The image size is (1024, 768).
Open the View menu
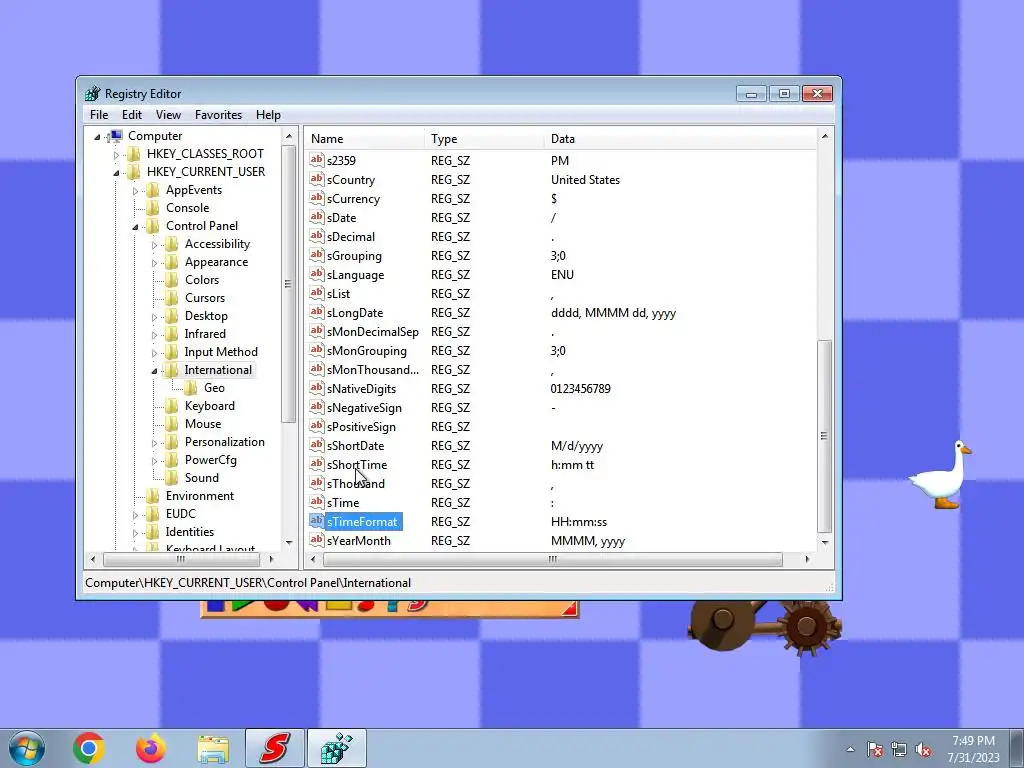point(168,115)
